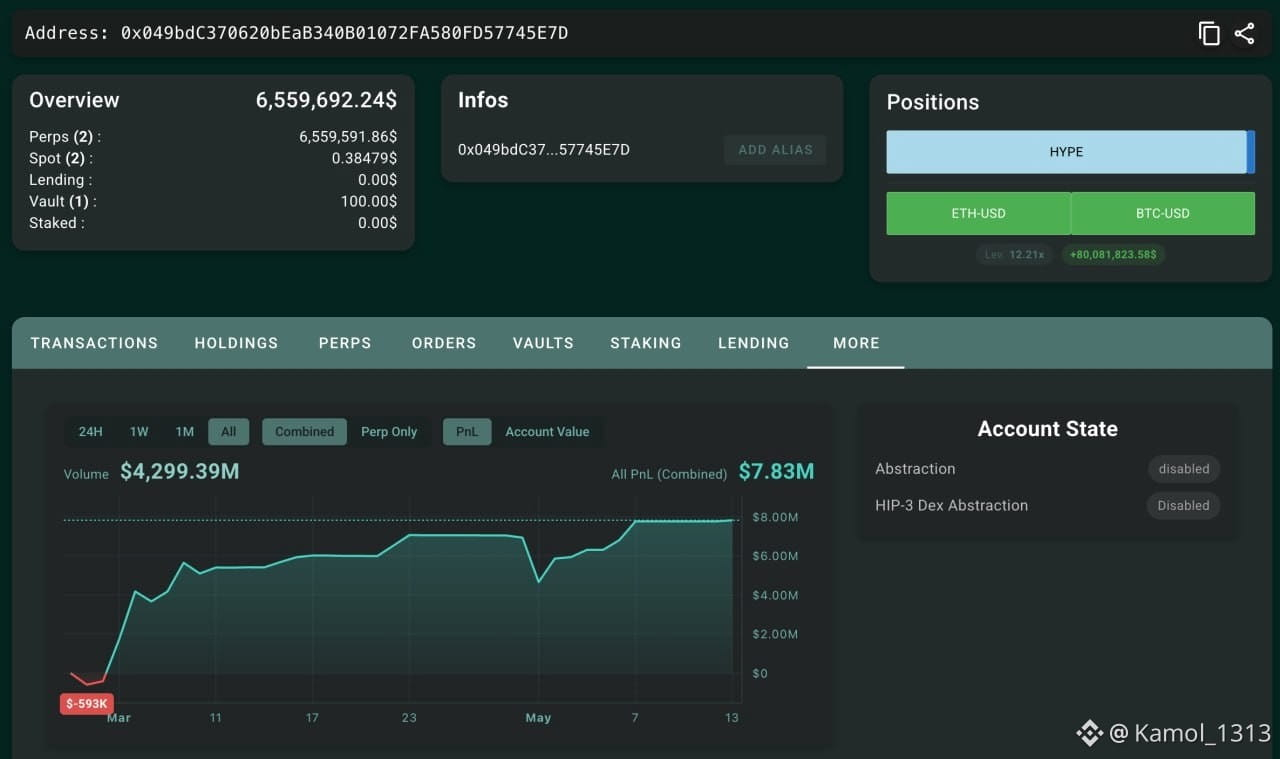Set chart range to 1W
Image resolution: width=1280 pixels, height=759 pixels.
[139, 432]
